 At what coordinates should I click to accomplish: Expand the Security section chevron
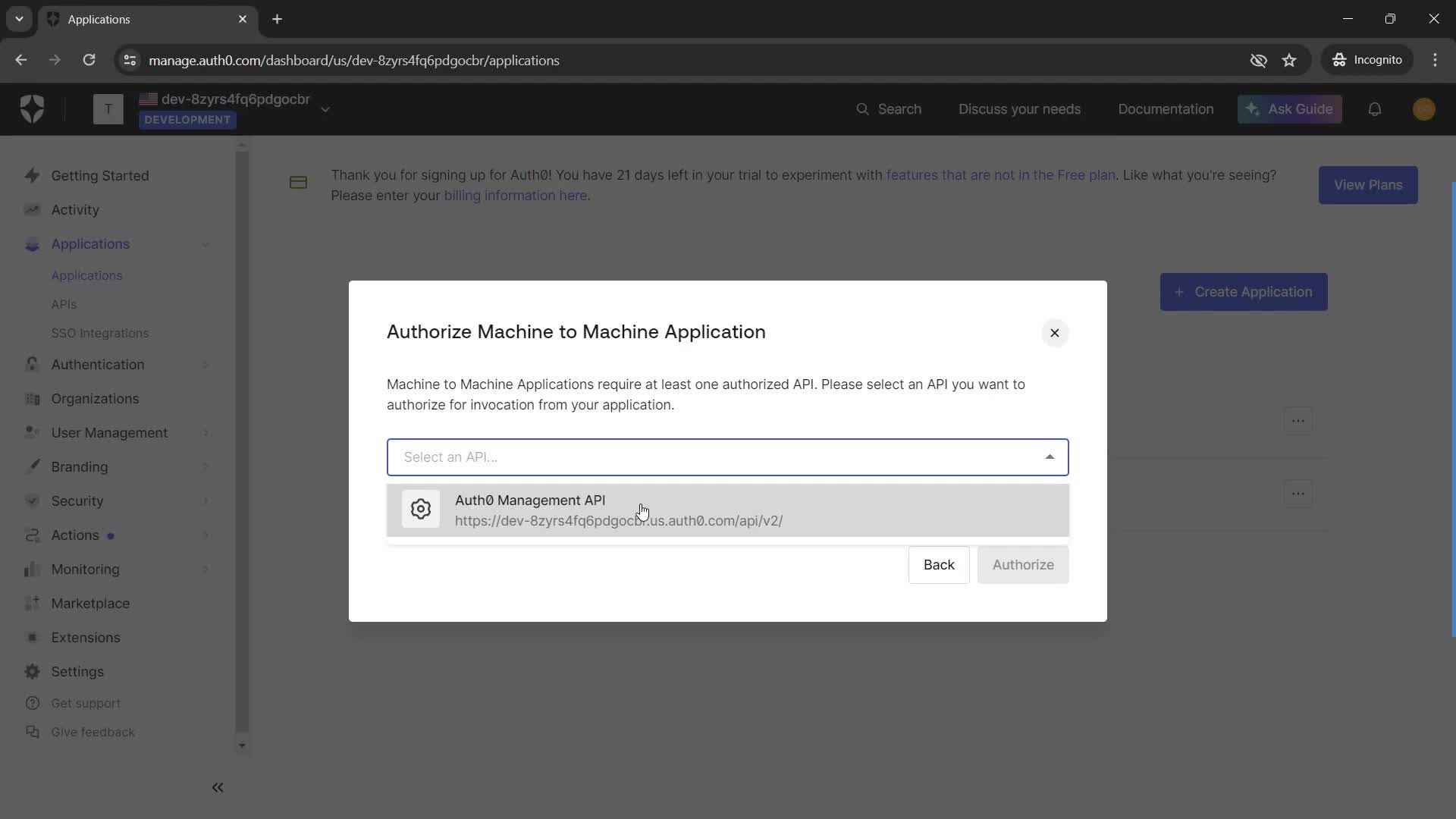[206, 501]
